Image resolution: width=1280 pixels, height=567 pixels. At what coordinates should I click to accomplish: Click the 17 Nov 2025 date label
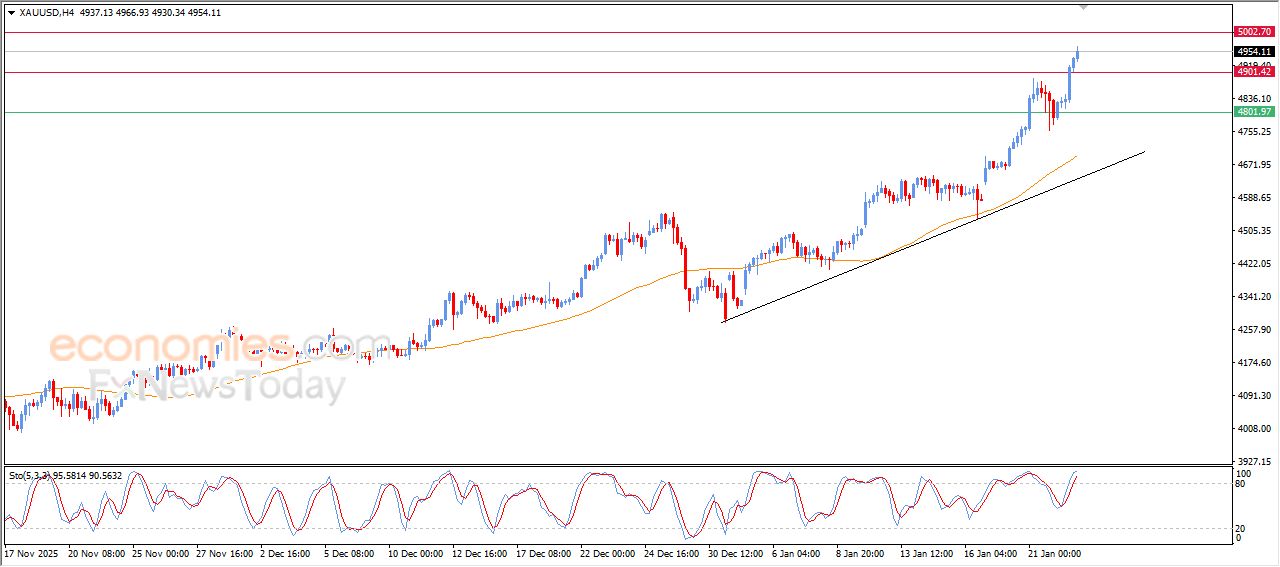pos(32,553)
